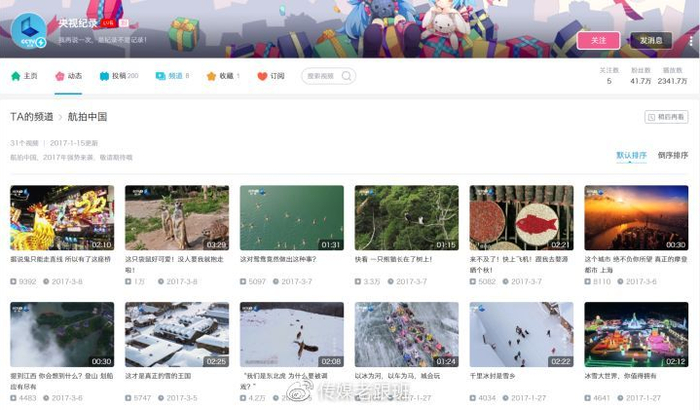Open the 主页 home tab icon
This screenshot has width=700, height=410.
[16, 76]
